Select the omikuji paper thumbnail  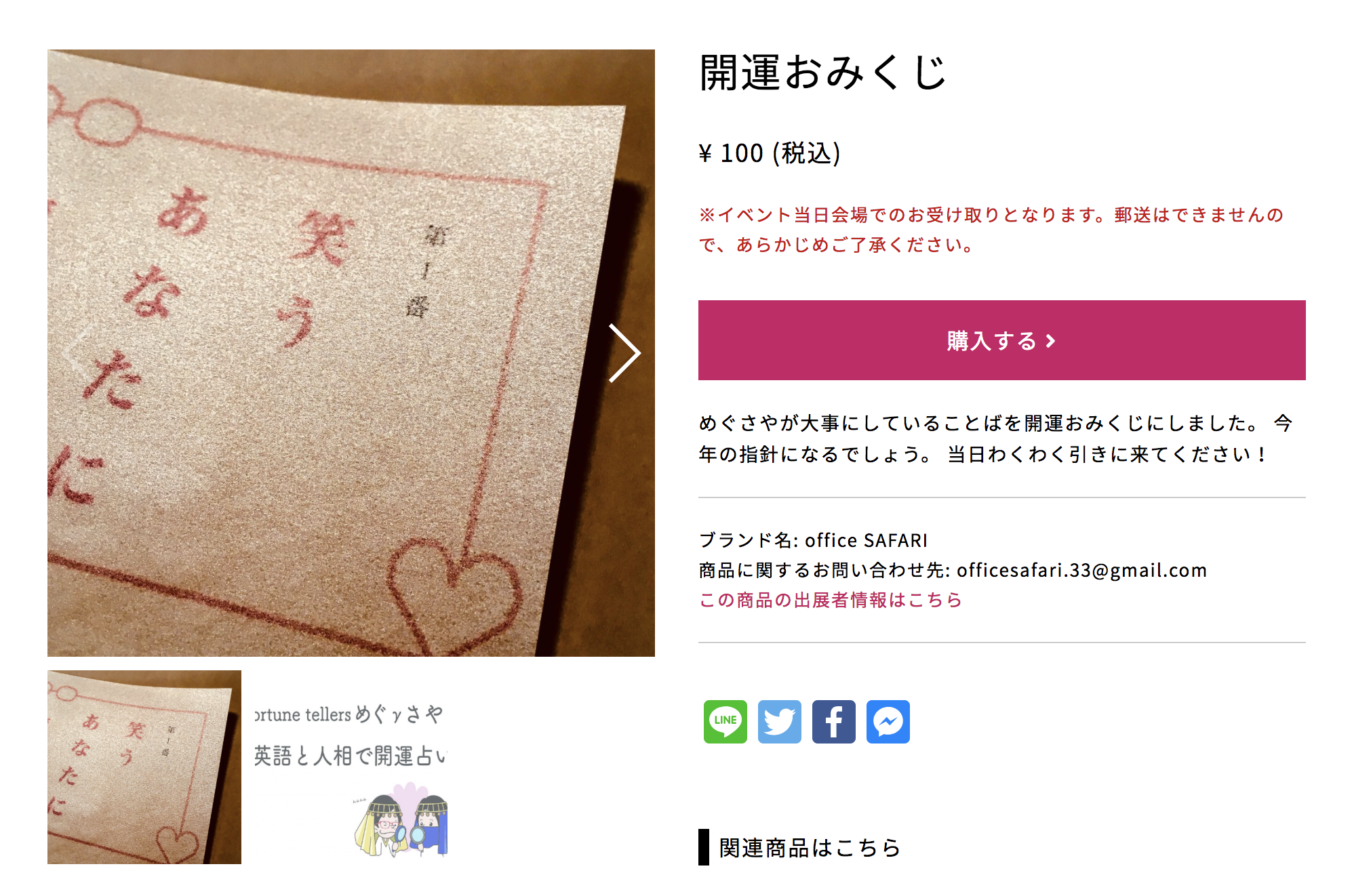(x=144, y=767)
